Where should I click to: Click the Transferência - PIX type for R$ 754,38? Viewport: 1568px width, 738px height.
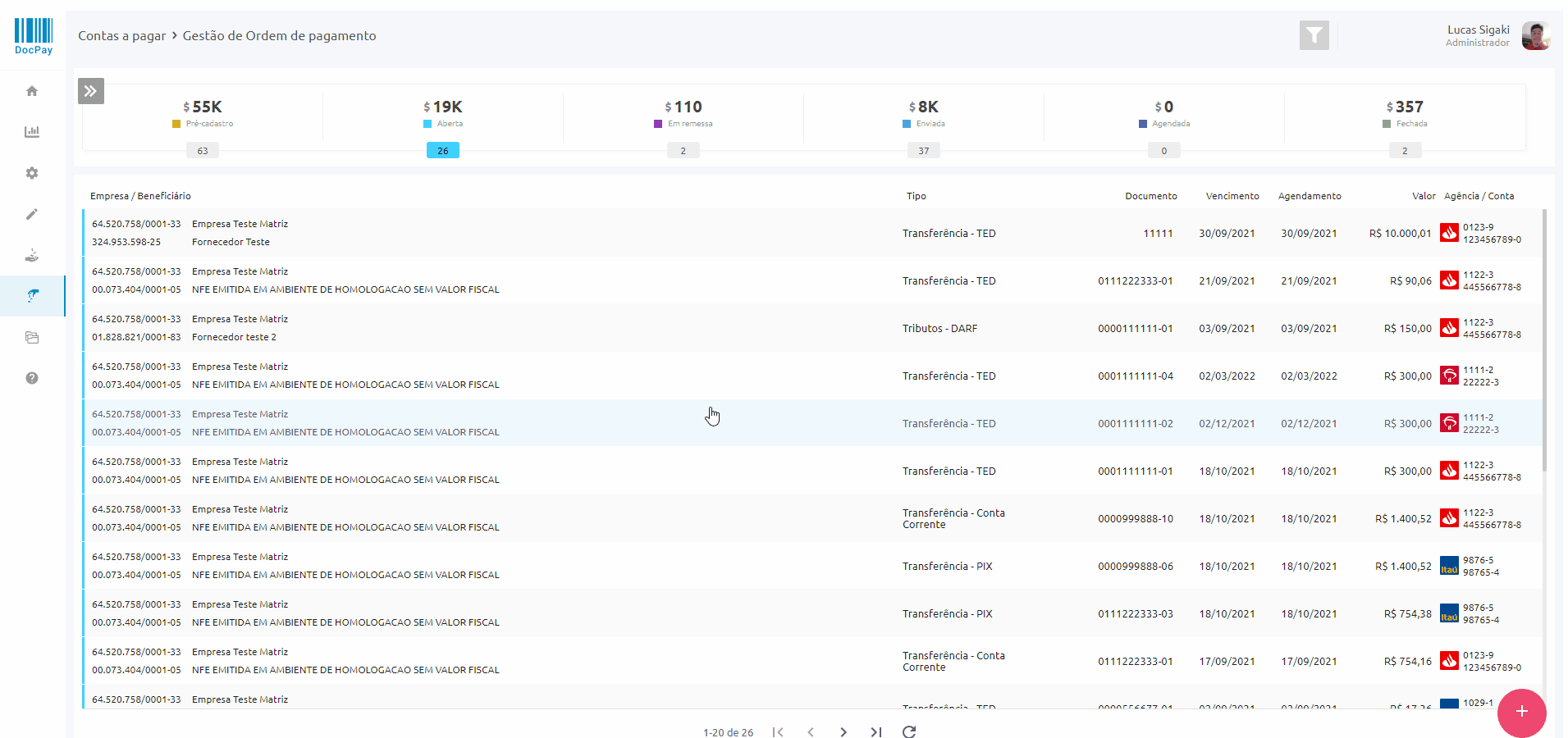tap(947, 613)
